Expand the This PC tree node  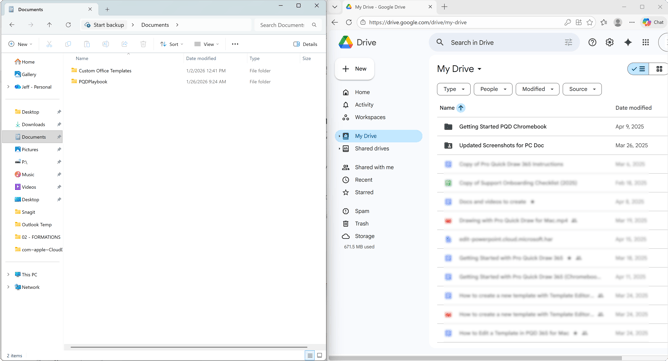coord(8,274)
